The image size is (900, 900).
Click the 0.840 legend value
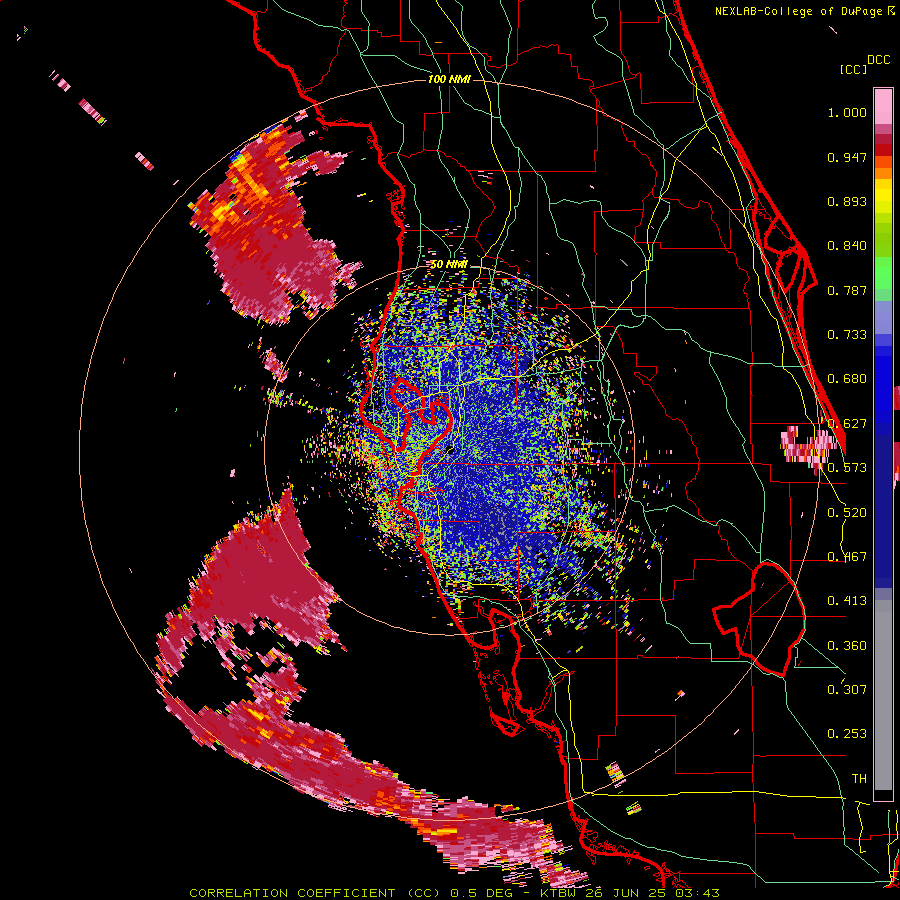847,246
